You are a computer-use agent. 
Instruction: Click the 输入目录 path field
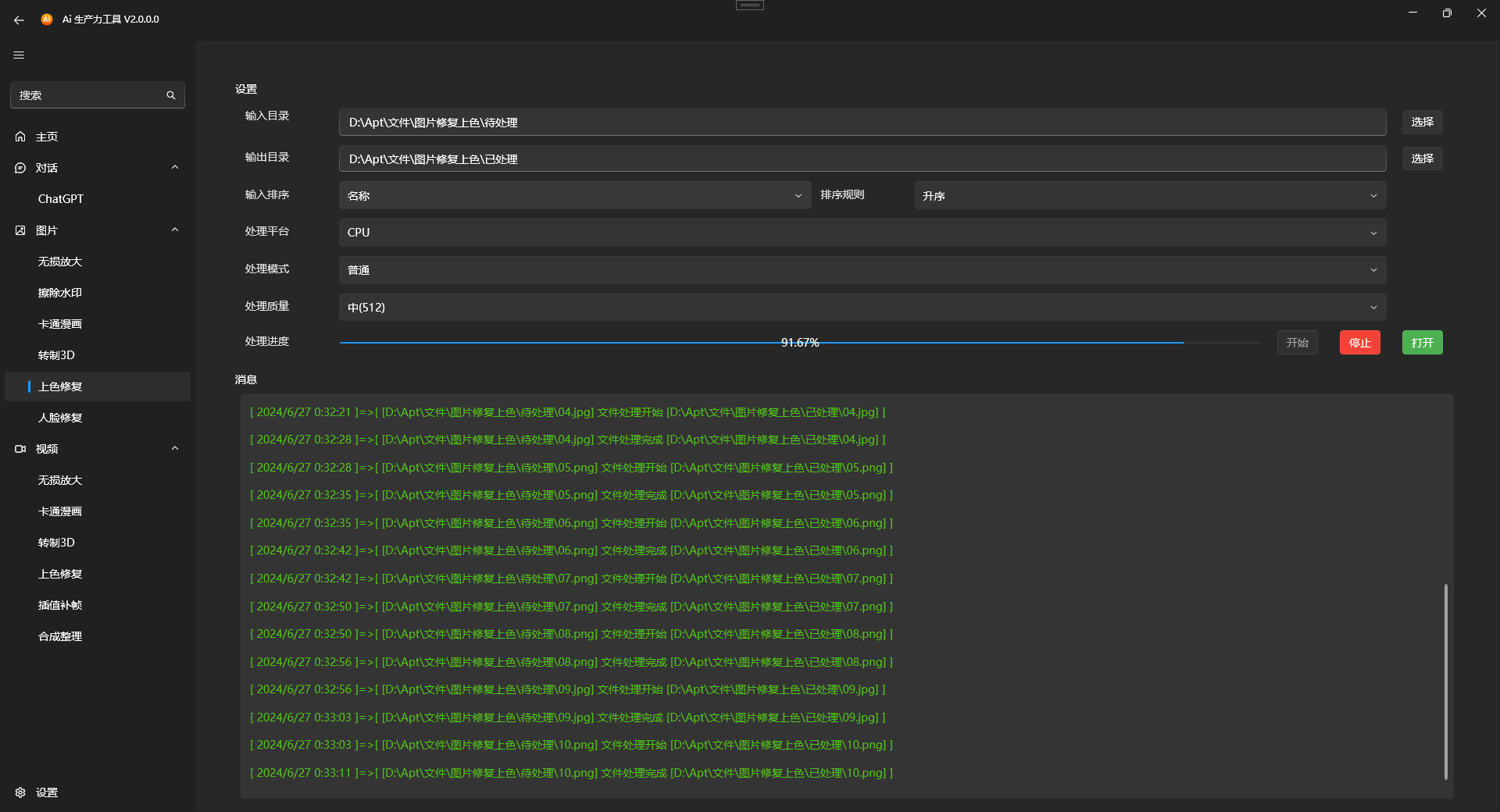tap(862, 123)
